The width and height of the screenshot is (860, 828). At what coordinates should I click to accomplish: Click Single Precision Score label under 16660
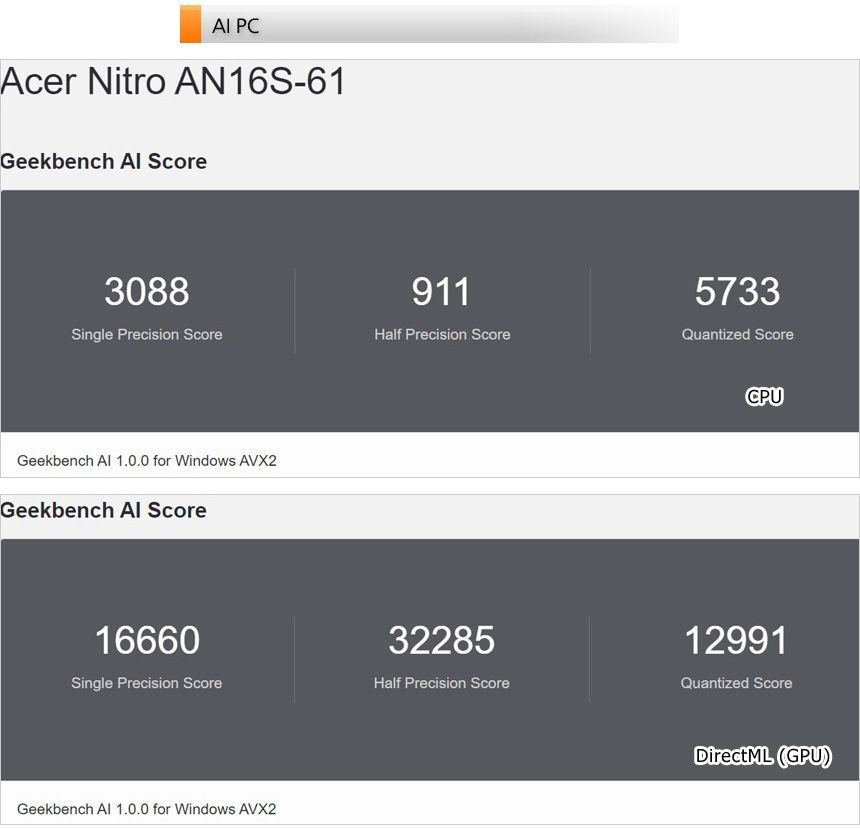click(147, 684)
